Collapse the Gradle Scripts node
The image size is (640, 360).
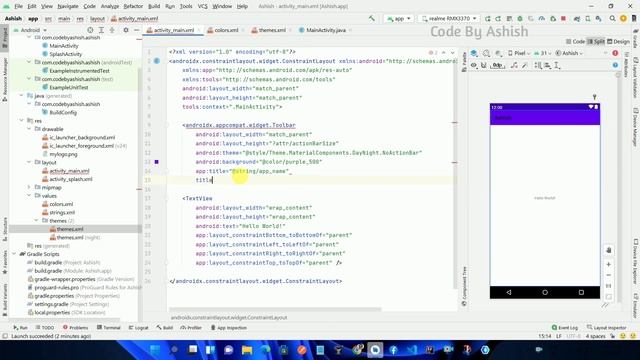14,254
